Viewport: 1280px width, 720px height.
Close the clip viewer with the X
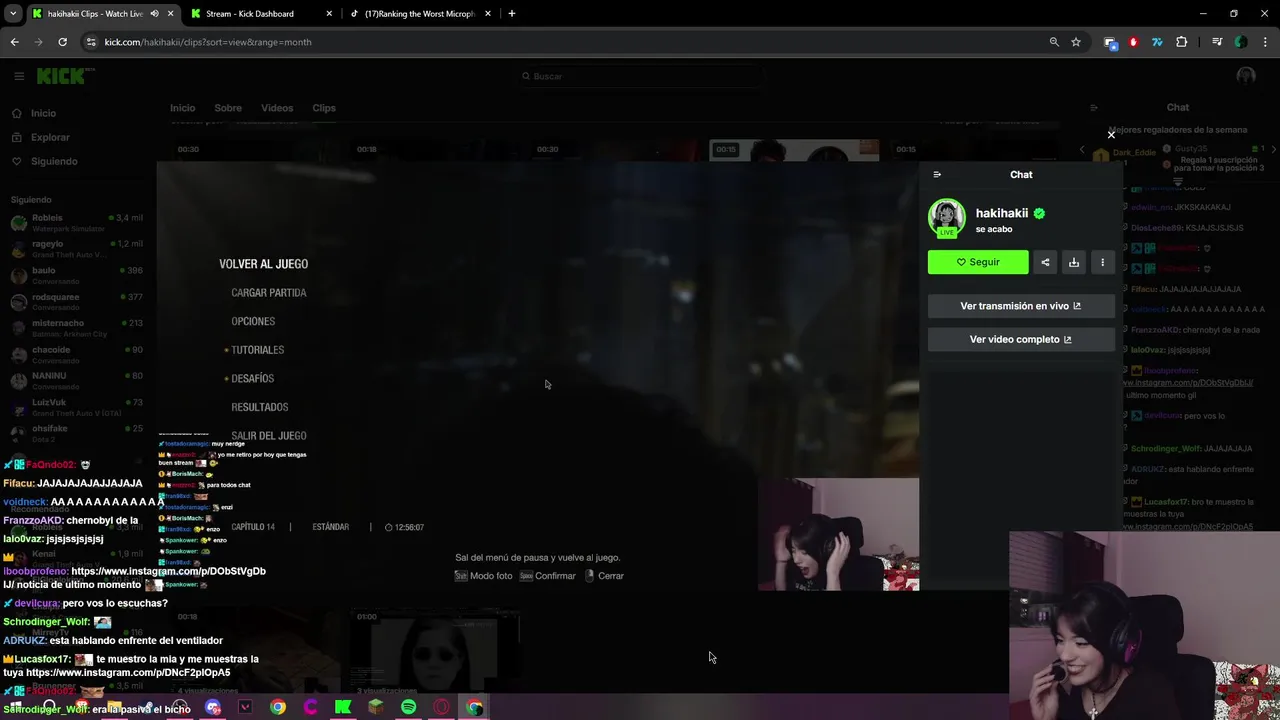point(1111,134)
